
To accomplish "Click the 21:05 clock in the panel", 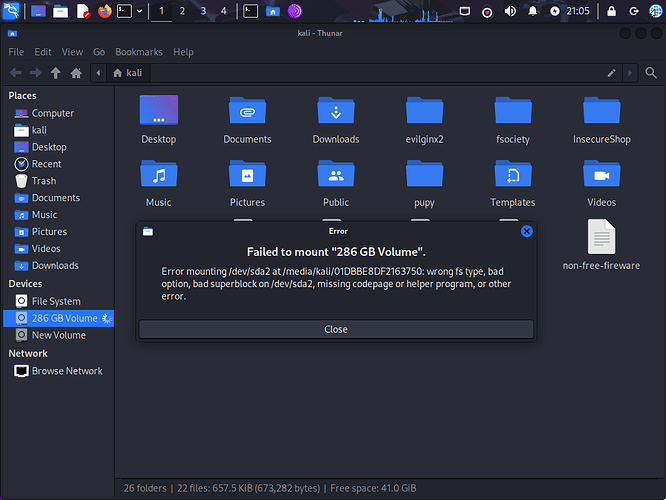I will [x=578, y=11].
